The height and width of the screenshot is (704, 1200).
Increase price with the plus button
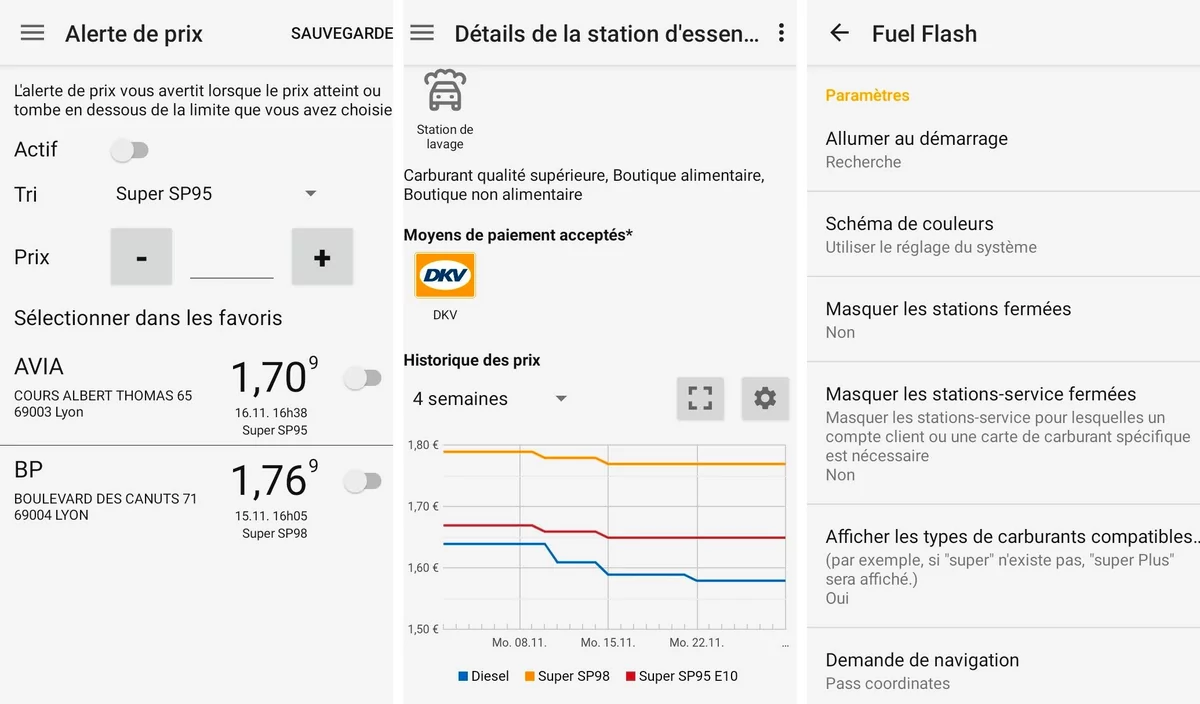[x=322, y=257]
